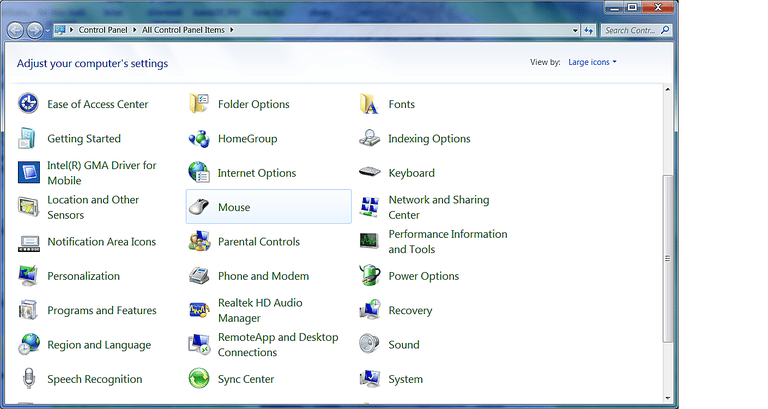The width and height of the screenshot is (768, 409).
Task: Open the Mouse settings icon
Action: coord(199,207)
